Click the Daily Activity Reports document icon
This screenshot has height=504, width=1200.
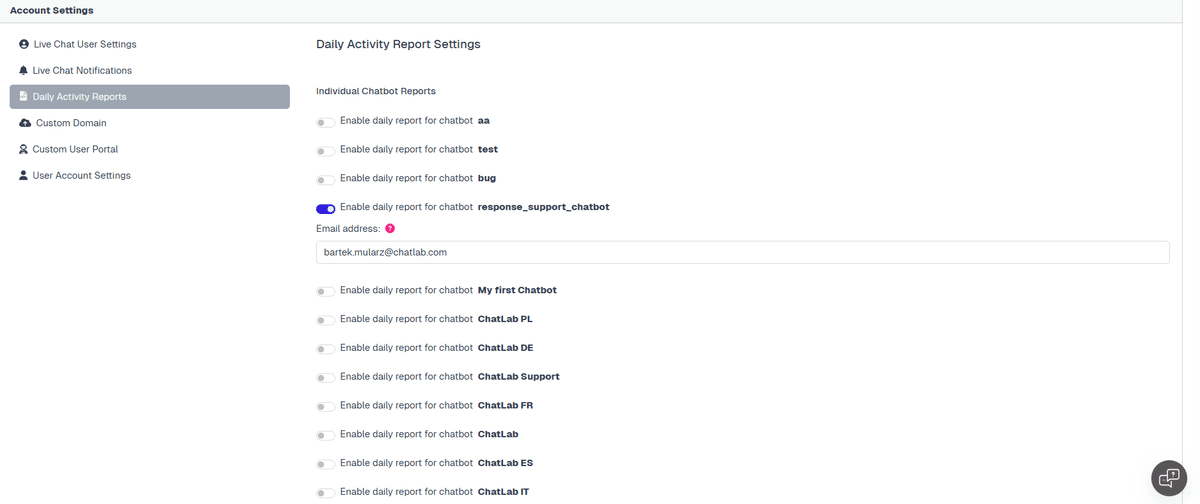click(24, 97)
